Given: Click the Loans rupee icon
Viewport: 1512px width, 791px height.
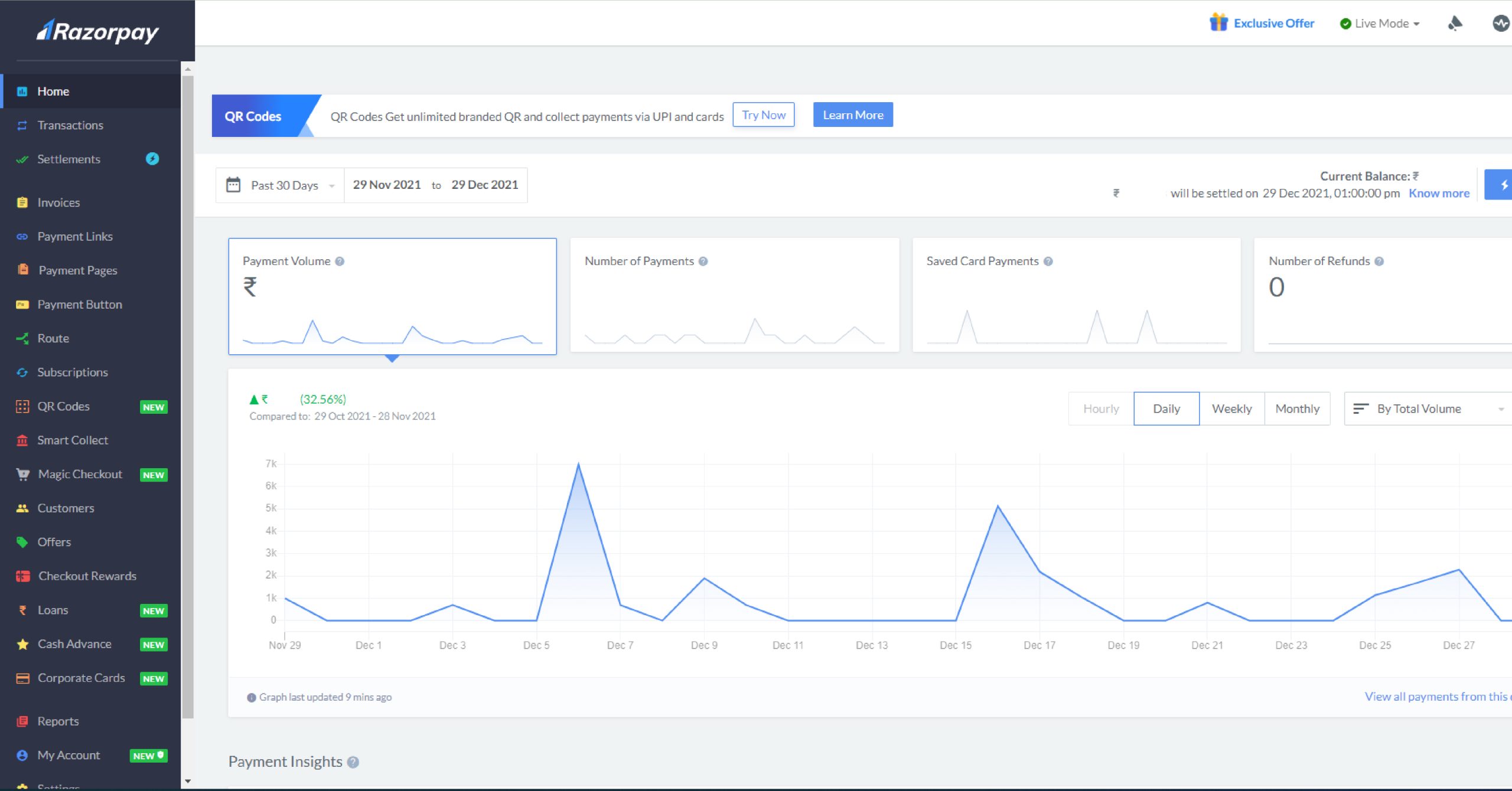Looking at the screenshot, I should 22,610.
